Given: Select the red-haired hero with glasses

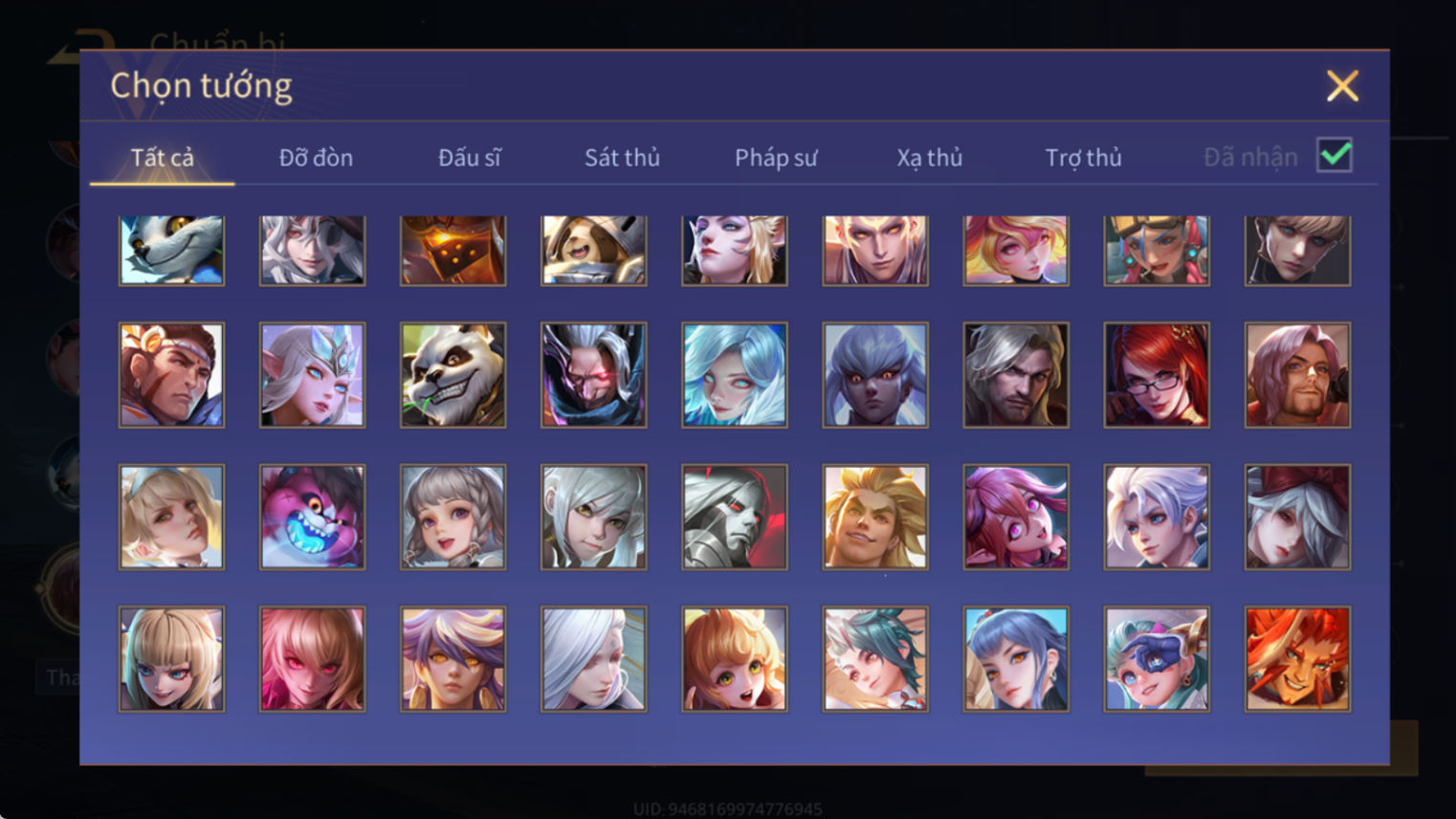Looking at the screenshot, I should point(1157,375).
